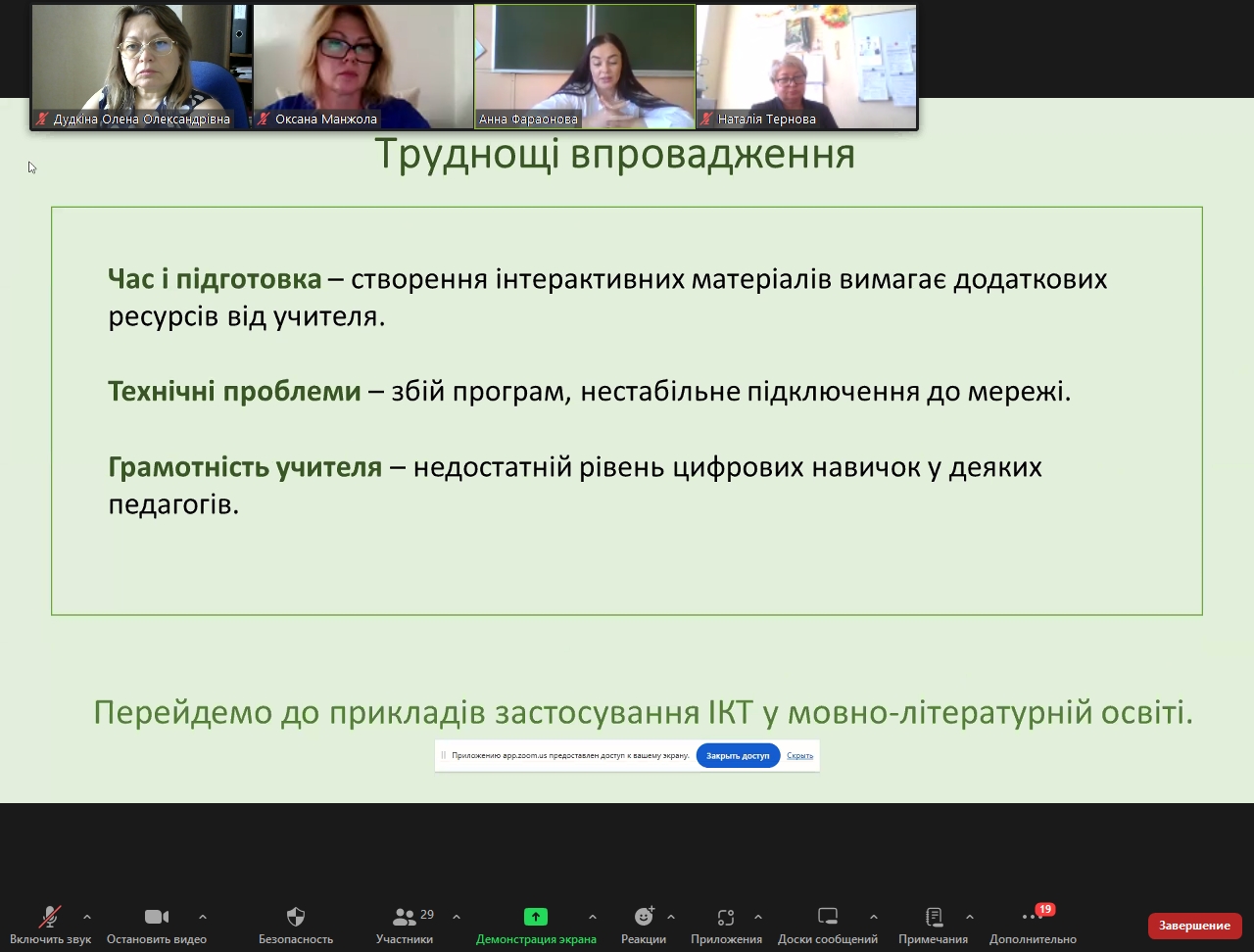Open the Реакции smiley icon
Viewport: 1254px width, 952px height.
(644, 917)
